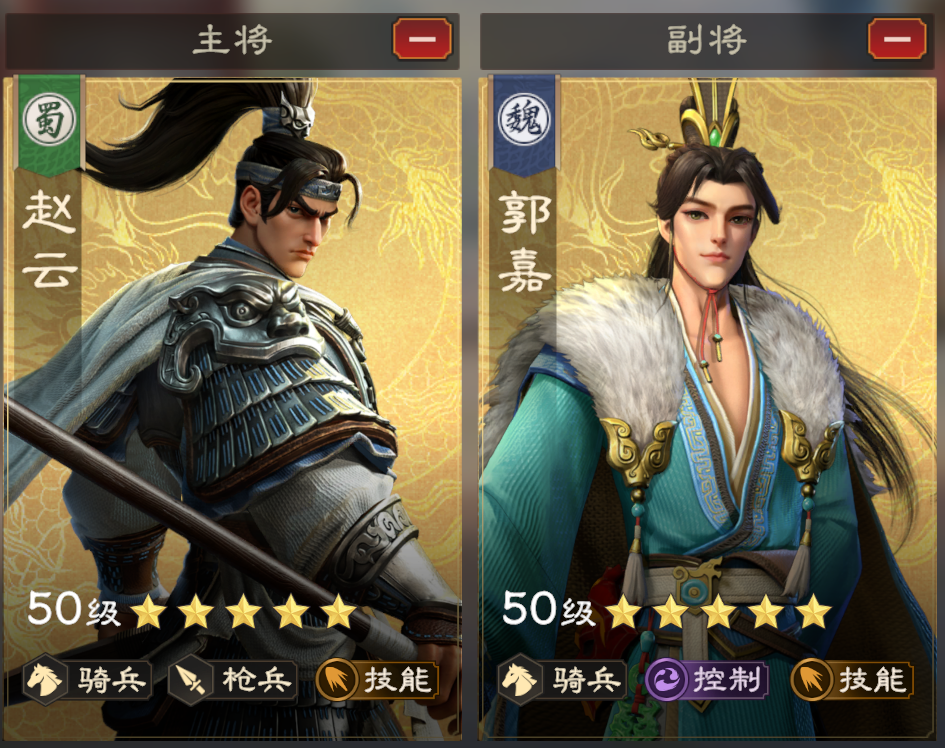Image resolution: width=945 pixels, height=748 pixels.
Task: Click Guo Jia's 控制 label
Action: click(726, 680)
